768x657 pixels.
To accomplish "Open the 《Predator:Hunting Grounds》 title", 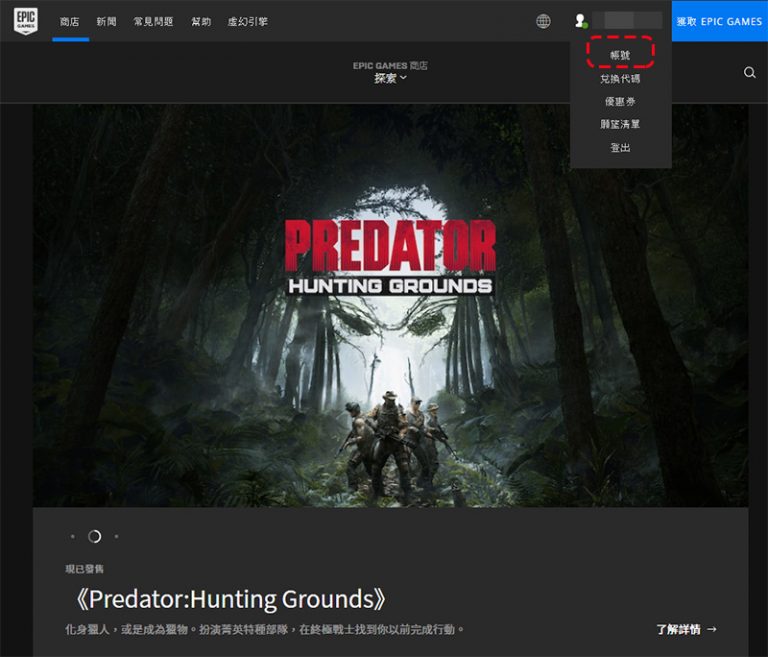I will click(230, 599).
